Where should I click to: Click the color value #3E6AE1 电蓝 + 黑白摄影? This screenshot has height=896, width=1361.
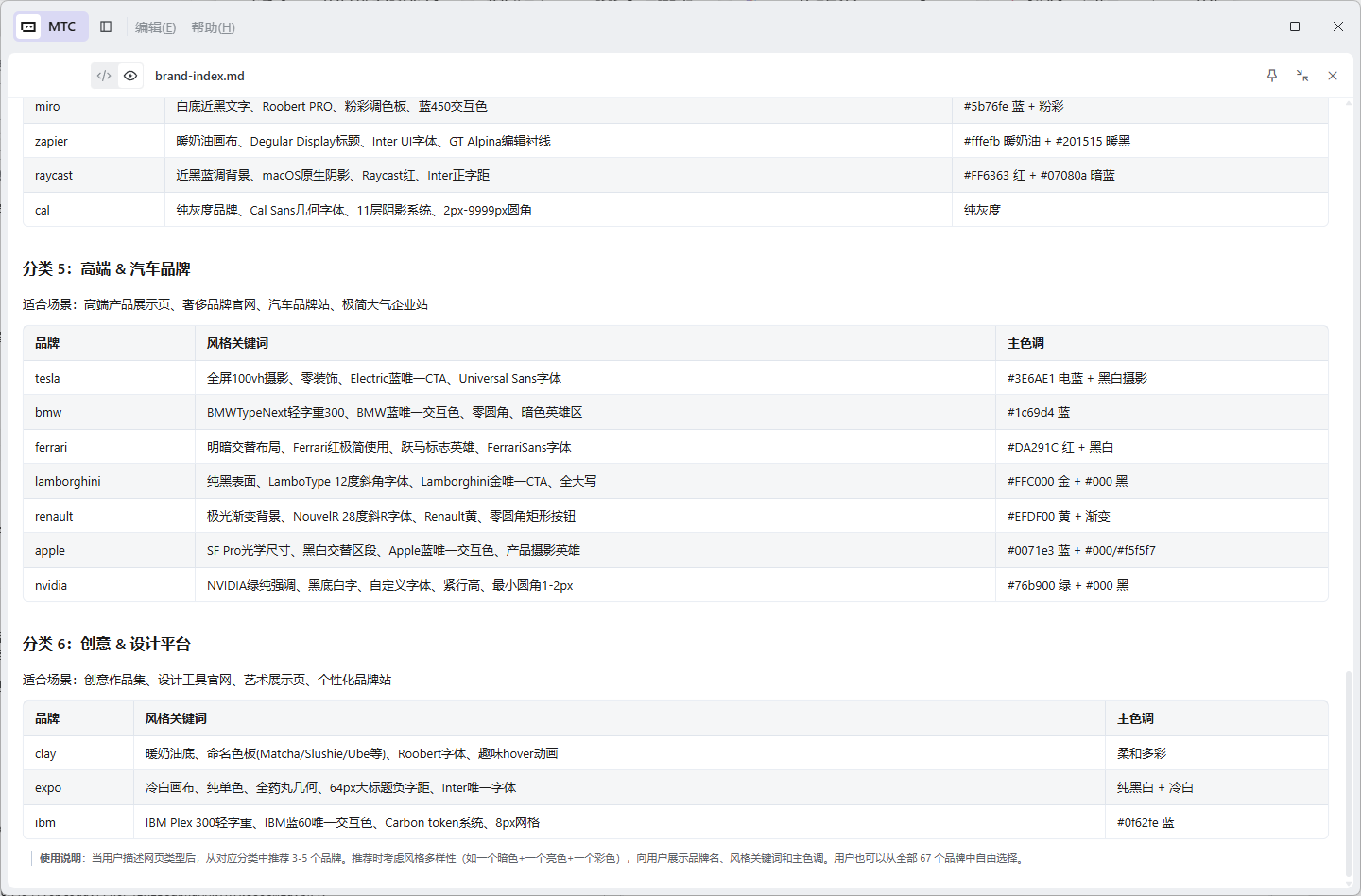1077,379
